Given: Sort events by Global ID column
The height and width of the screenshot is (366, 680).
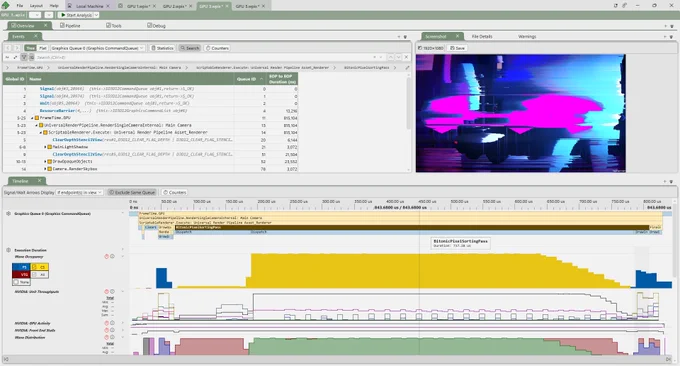Looking at the screenshot, I should click(14, 79).
